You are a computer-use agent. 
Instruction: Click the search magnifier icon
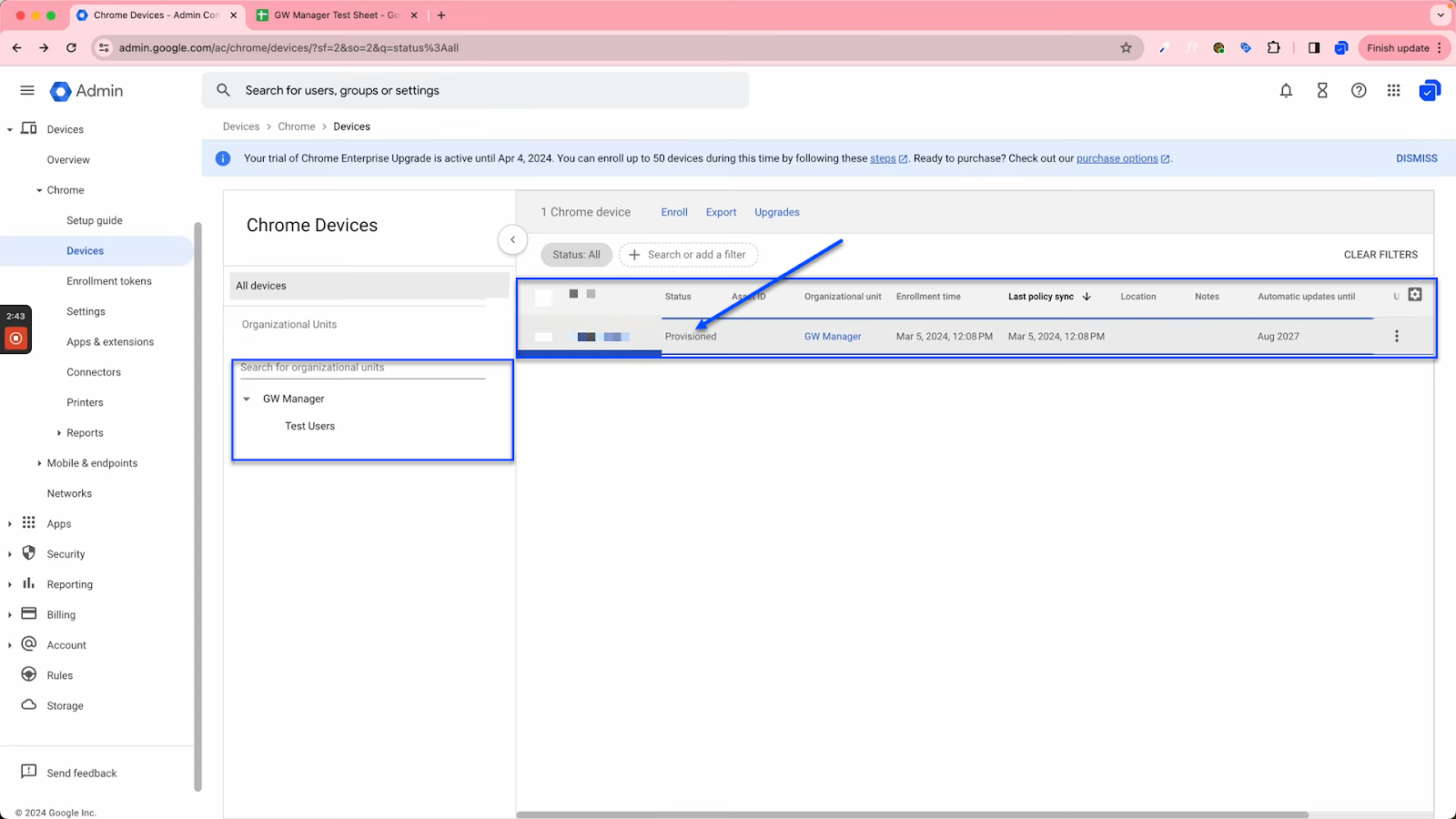click(223, 90)
